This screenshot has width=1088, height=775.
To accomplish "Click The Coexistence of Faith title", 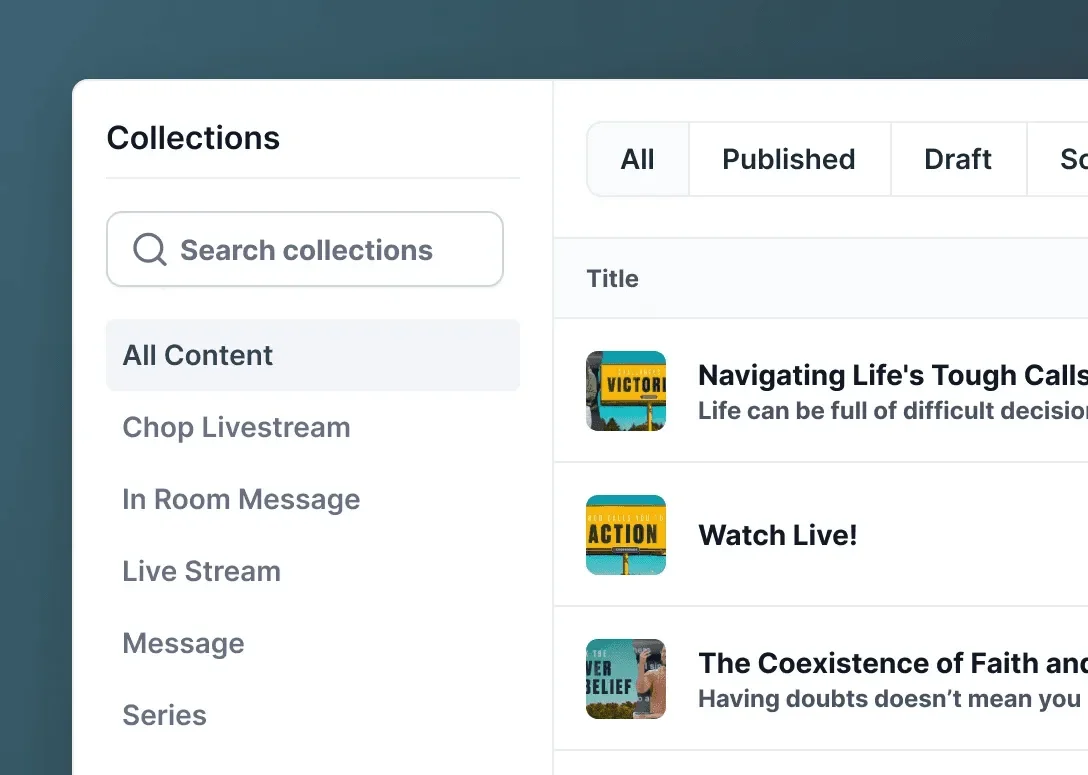I will point(892,663).
